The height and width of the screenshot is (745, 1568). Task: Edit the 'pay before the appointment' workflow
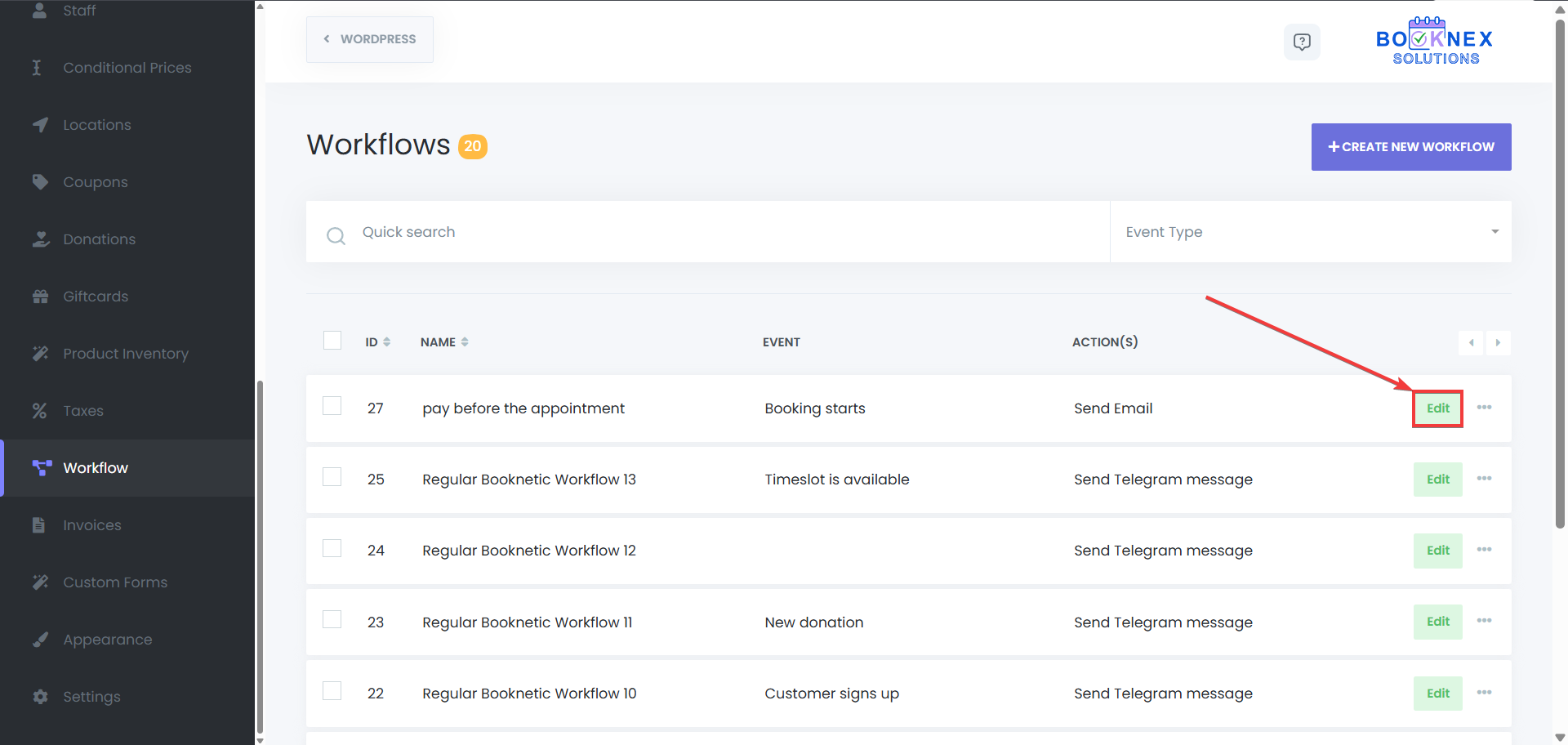point(1437,408)
